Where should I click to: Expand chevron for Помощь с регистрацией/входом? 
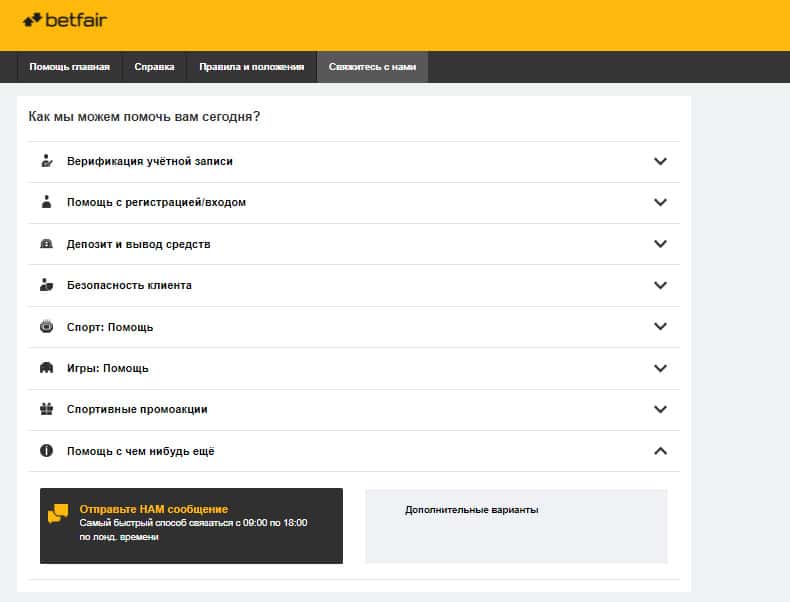click(x=660, y=202)
